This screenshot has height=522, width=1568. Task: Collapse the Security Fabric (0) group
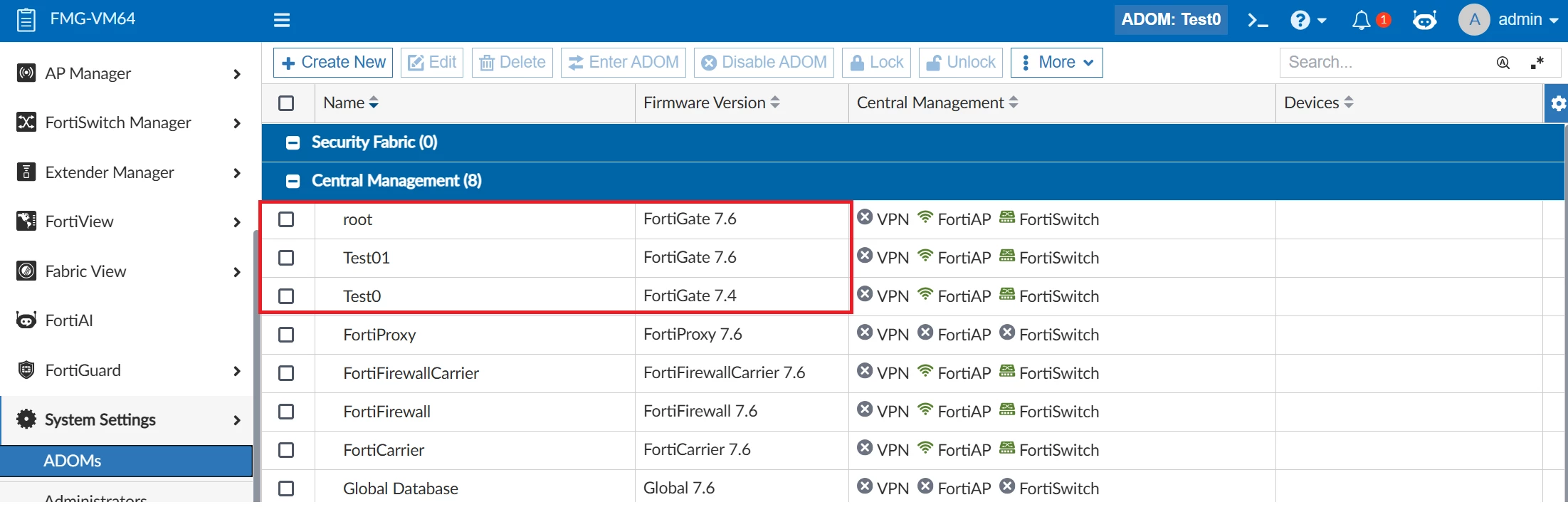pos(293,142)
